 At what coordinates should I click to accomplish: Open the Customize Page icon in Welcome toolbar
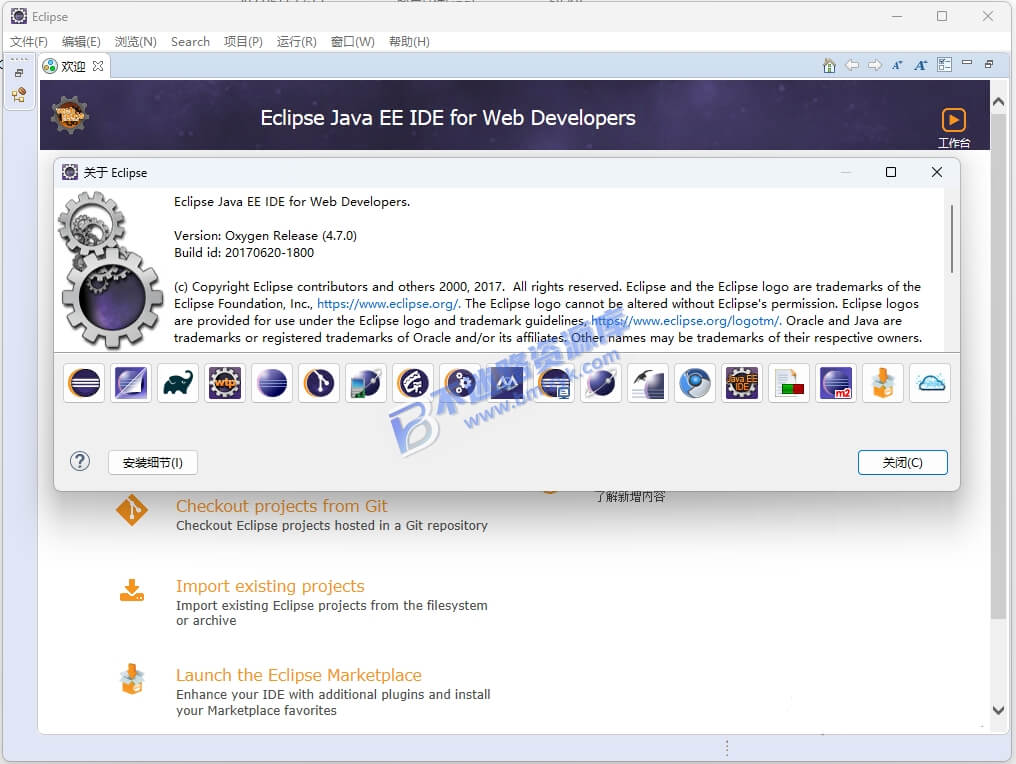click(945, 65)
